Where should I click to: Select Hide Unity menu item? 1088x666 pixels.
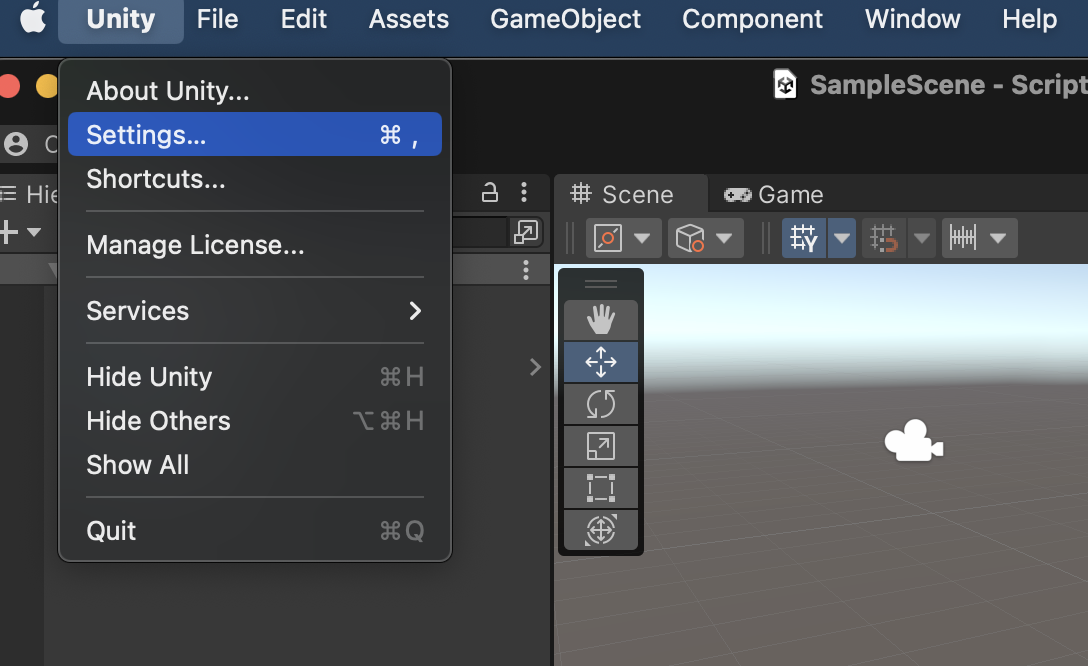[x=255, y=377]
